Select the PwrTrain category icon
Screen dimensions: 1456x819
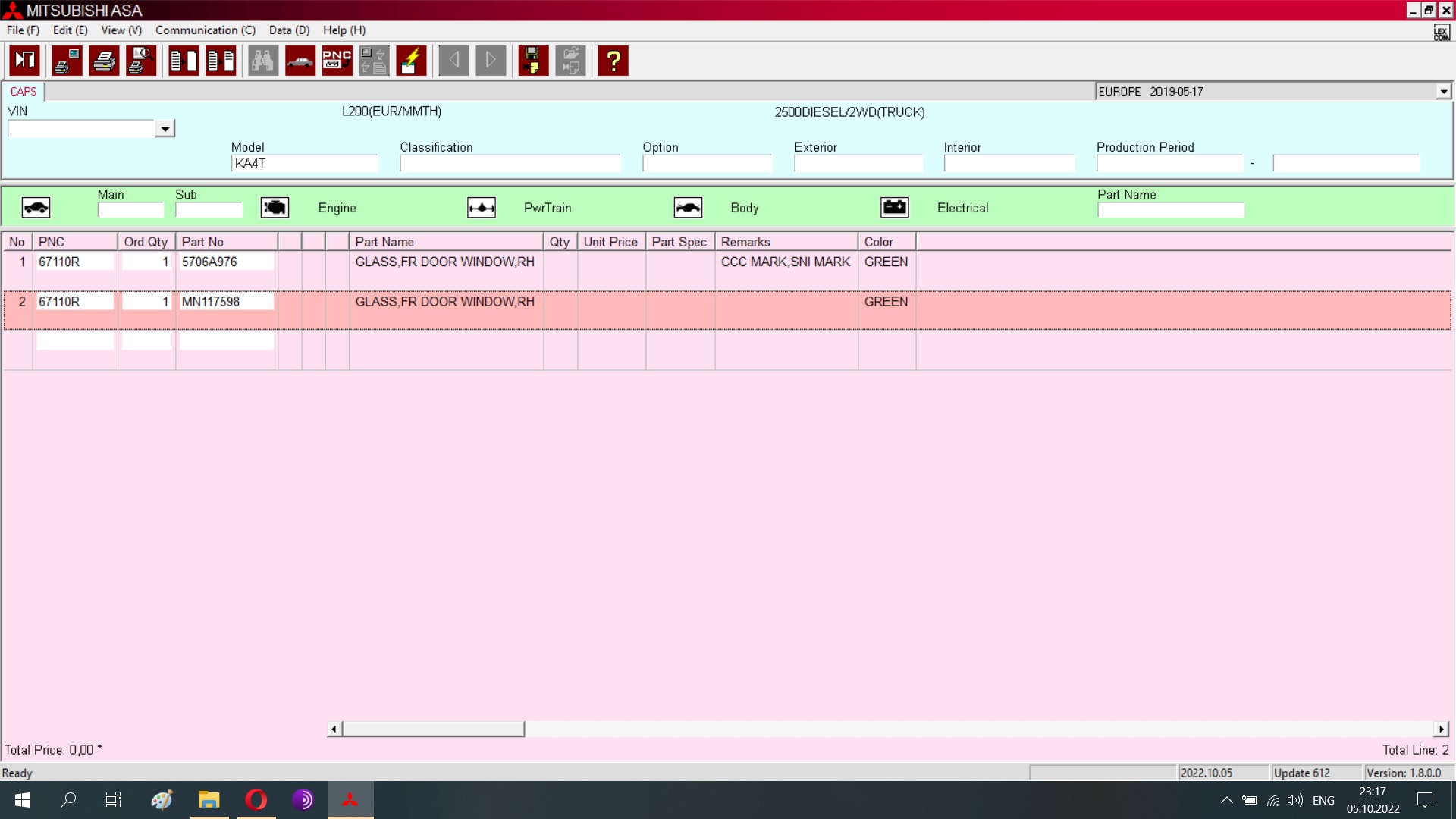(482, 208)
